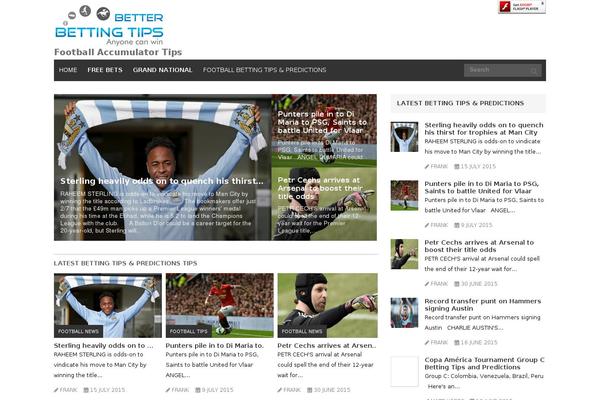Open sidebar link Petr Cechs arrives at Arsenal
This screenshot has height=400, width=600.
pyautogui.click(x=479, y=246)
